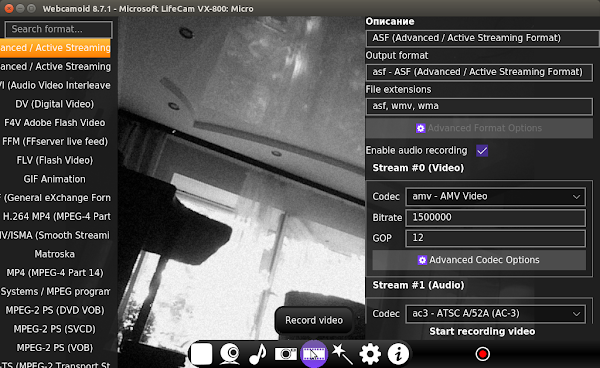Open the about info icon
The width and height of the screenshot is (600, 368).
(x=398, y=354)
